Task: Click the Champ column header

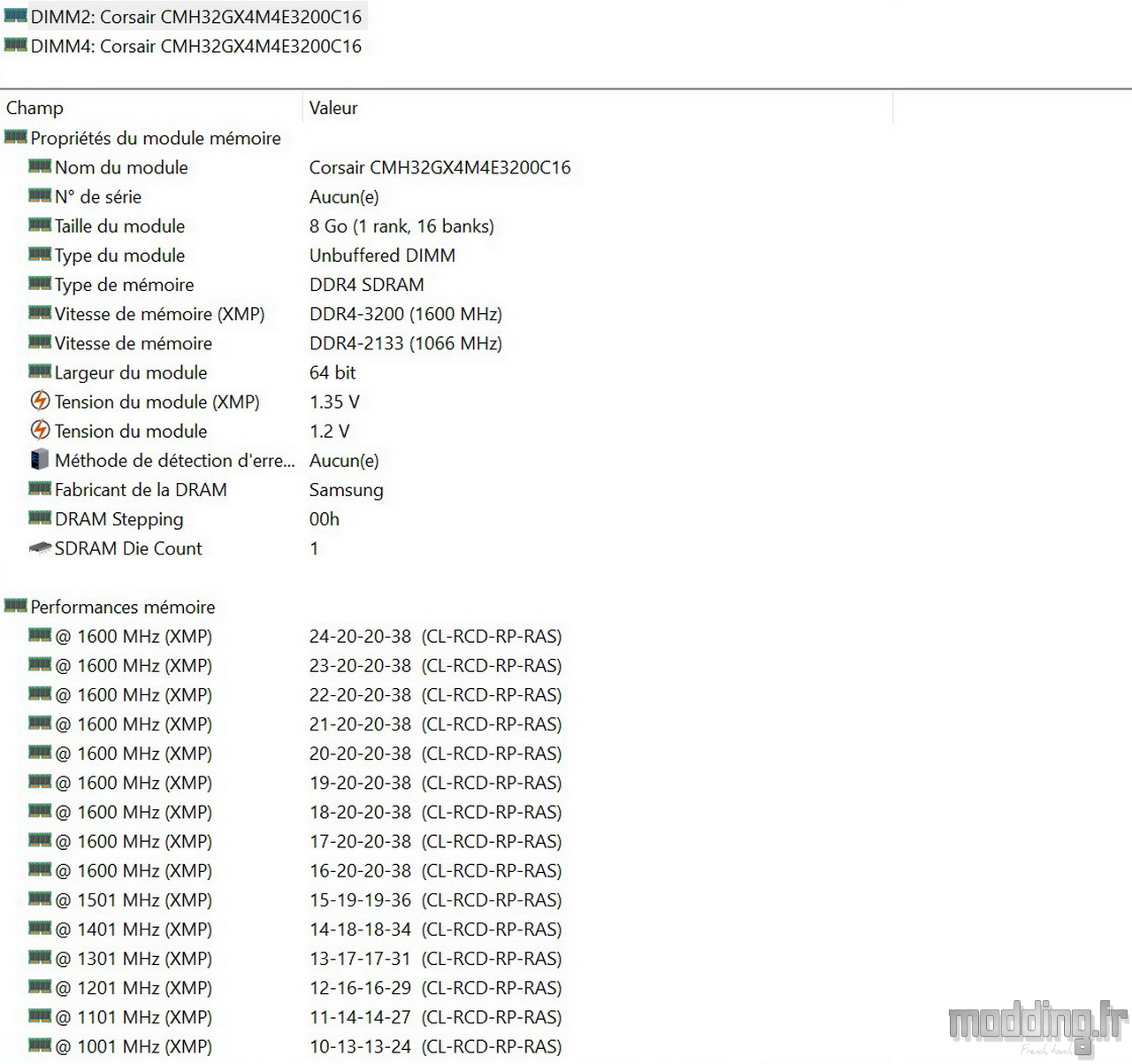Action: (34, 108)
